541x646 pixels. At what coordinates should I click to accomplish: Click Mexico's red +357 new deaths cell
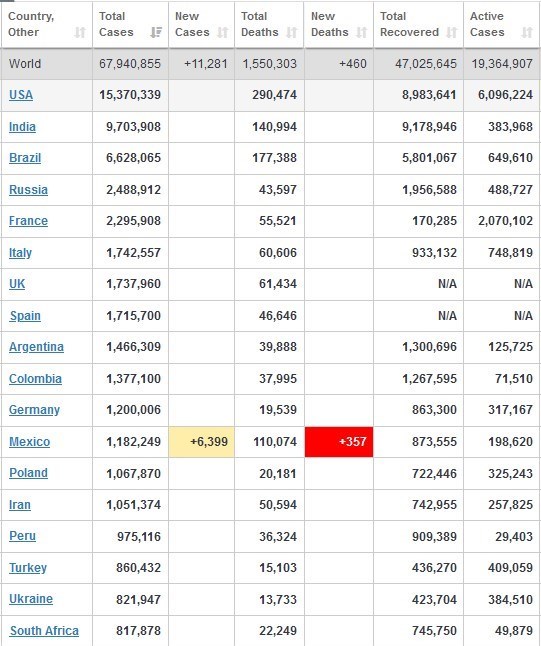point(339,442)
